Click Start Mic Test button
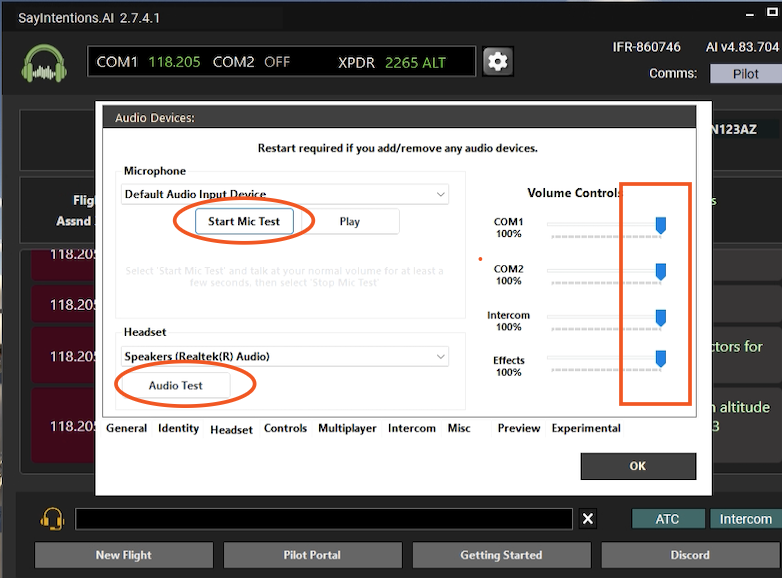This screenshot has height=578, width=782. click(244, 221)
